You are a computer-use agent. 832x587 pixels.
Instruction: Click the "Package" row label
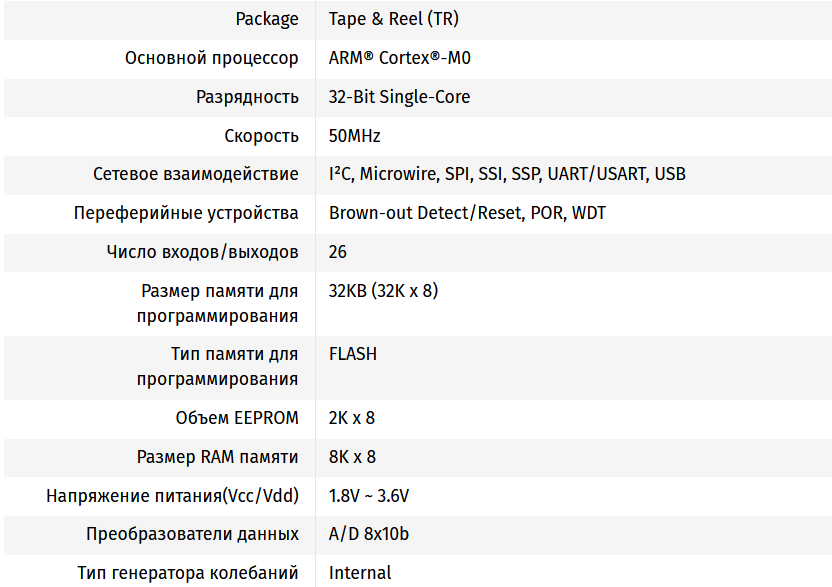click(x=266, y=19)
